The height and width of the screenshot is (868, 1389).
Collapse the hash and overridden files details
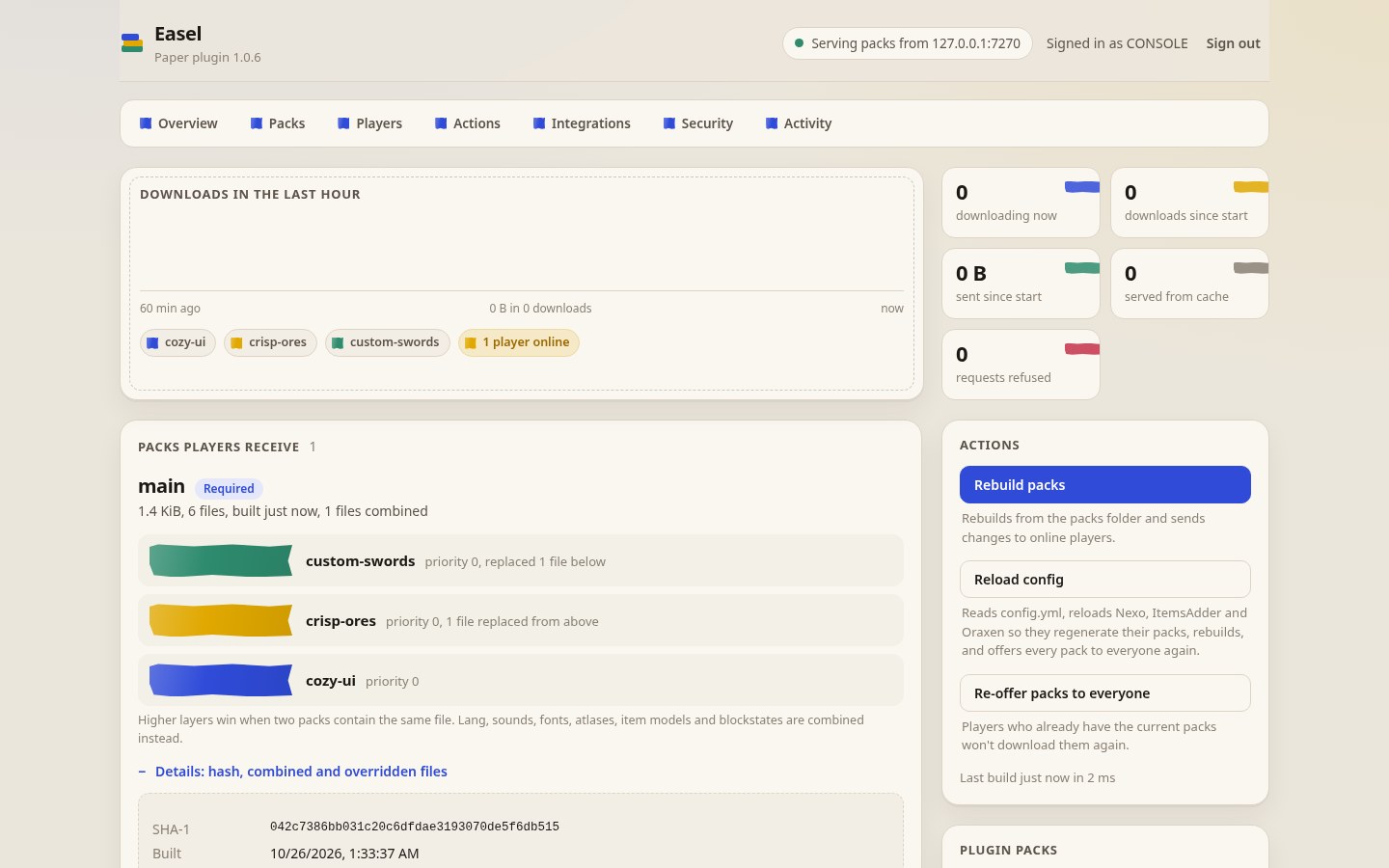[292, 772]
